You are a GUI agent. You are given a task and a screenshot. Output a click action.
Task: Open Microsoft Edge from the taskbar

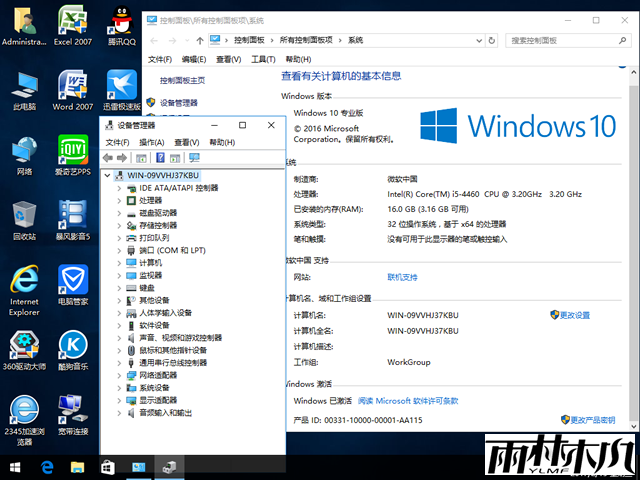coord(46,467)
